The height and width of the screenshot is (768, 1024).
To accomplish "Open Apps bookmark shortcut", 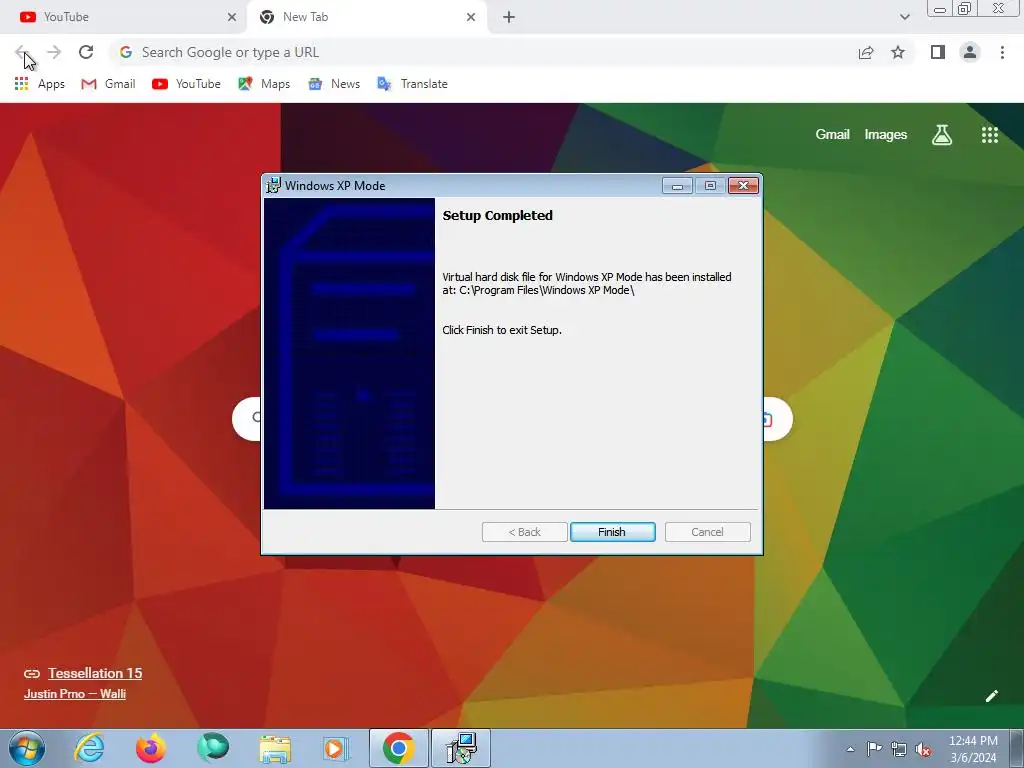I will click(40, 84).
